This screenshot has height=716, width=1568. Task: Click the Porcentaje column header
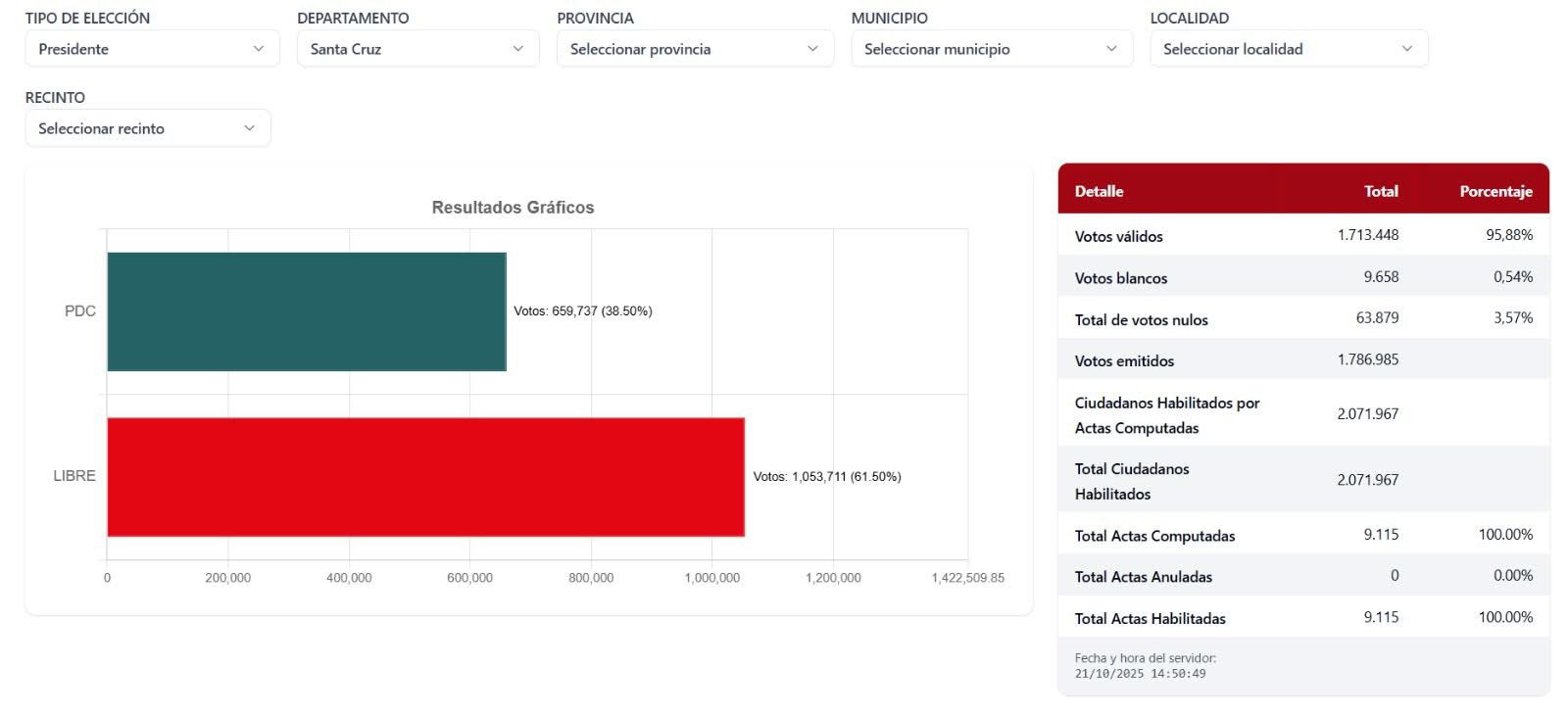pyautogui.click(x=1495, y=191)
